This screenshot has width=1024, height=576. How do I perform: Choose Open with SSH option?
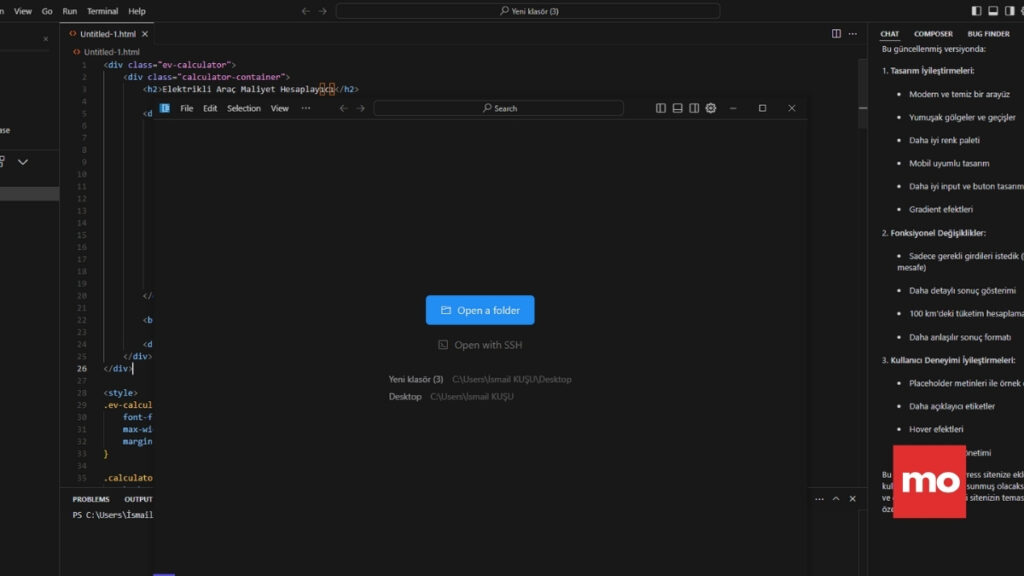(480, 345)
